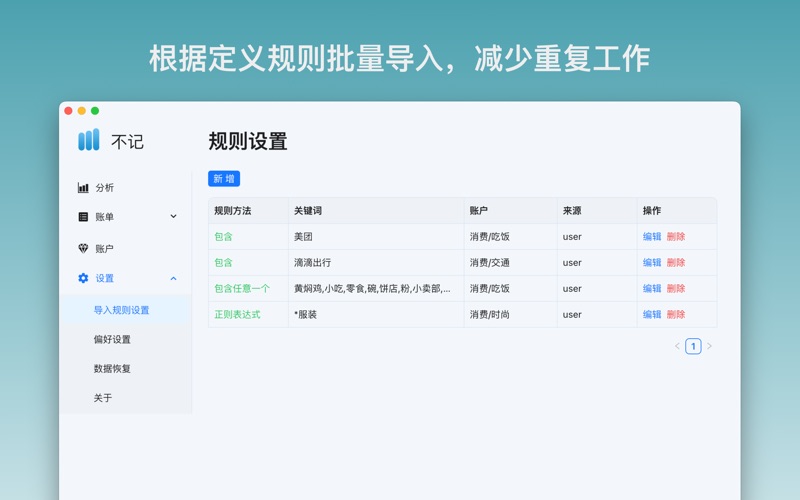Open 偏好设置 submenu item
The width and height of the screenshot is (800, 500).
[x=112, y=339]
